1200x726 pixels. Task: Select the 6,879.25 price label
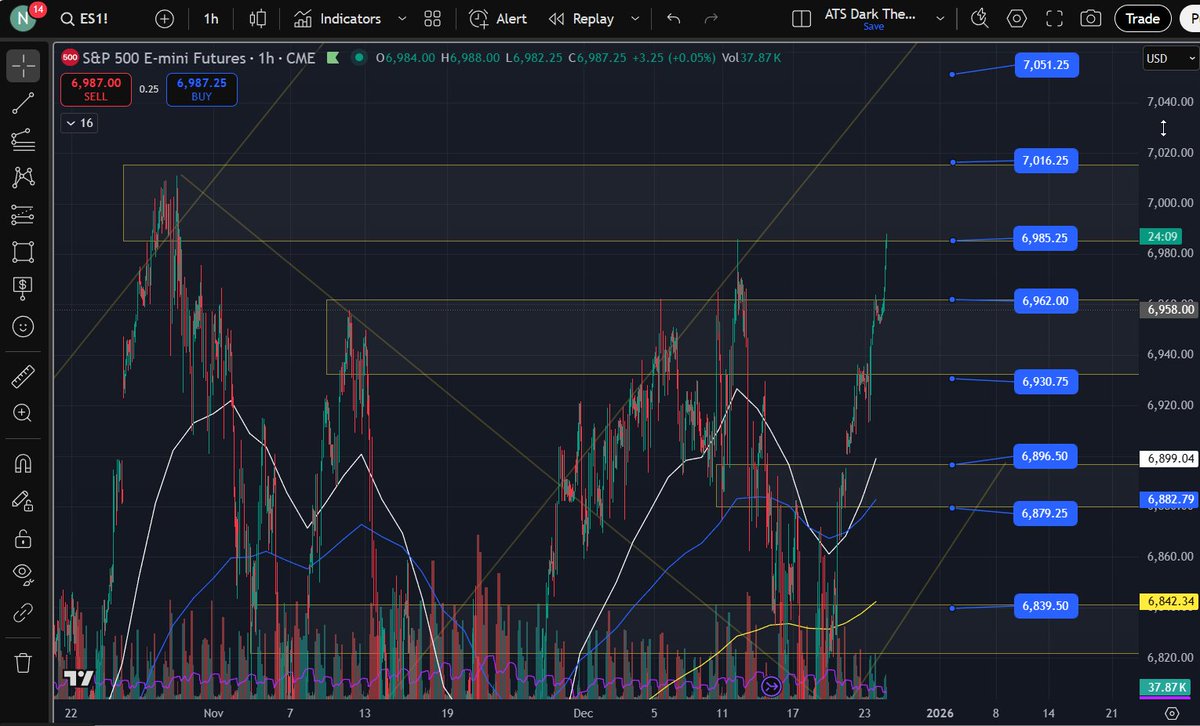pyautogui.click(x=1046, y=512)
